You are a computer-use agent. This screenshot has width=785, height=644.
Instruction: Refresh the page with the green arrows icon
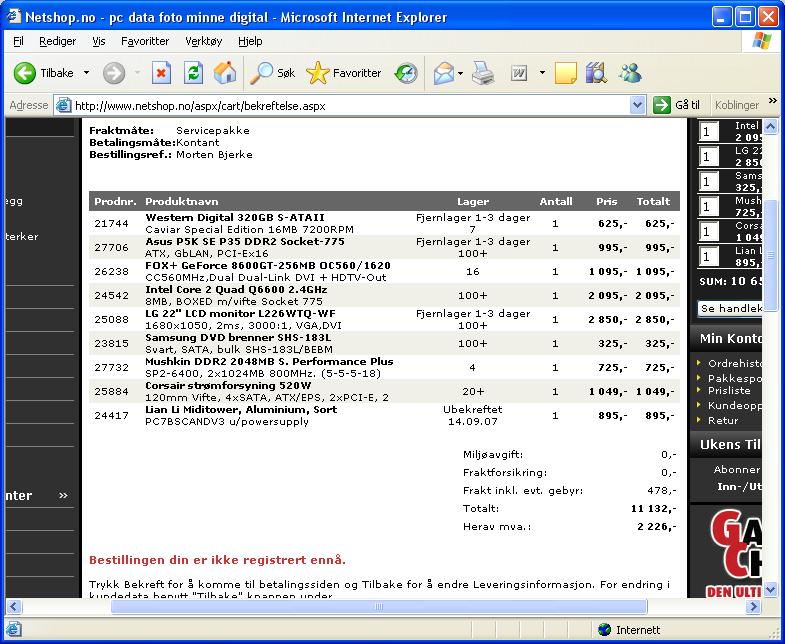pyautogui.click(x=193, y=73)
